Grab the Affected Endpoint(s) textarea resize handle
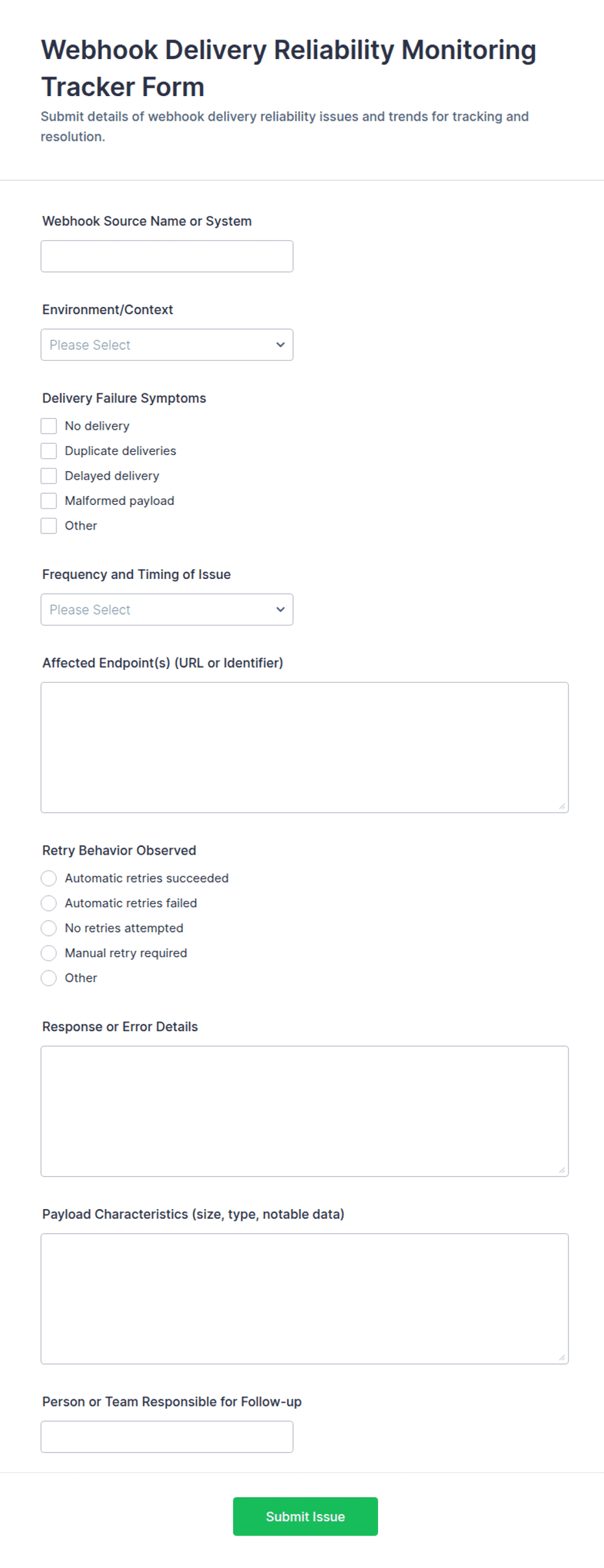Screen dimensions: 604x1568 (x=562, y=806)
